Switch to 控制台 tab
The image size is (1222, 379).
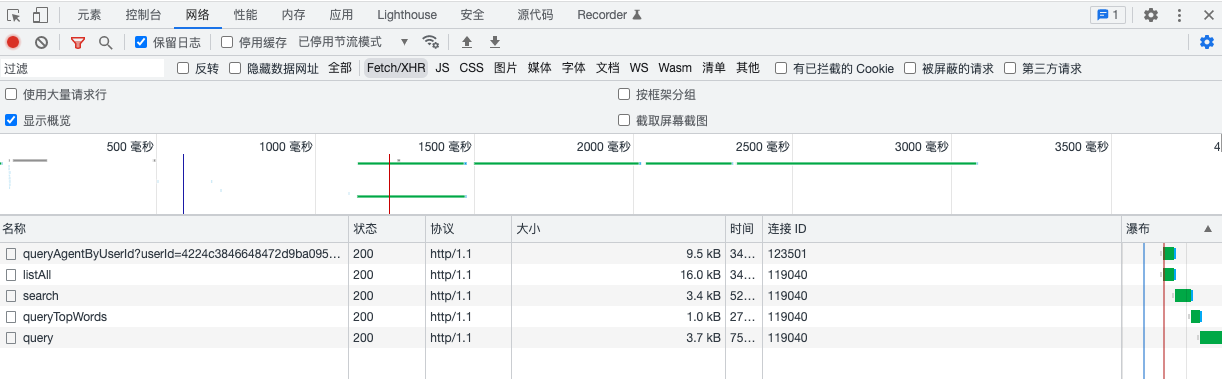(143, 15)
